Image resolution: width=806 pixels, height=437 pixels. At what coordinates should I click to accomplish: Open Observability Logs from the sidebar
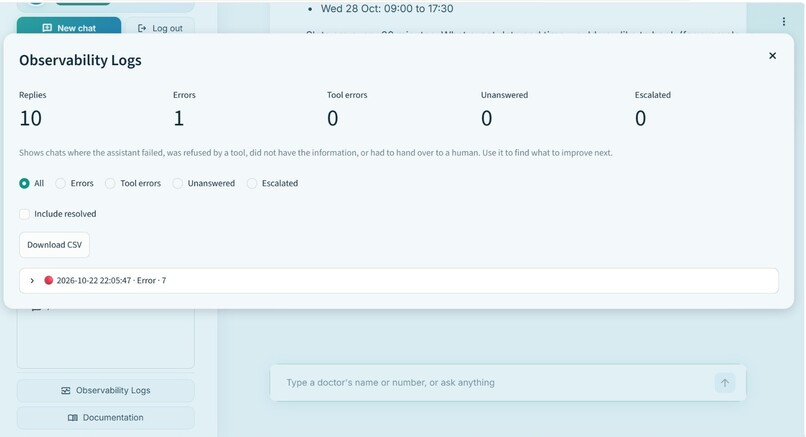pyautogui.click(x=106, y=391)
